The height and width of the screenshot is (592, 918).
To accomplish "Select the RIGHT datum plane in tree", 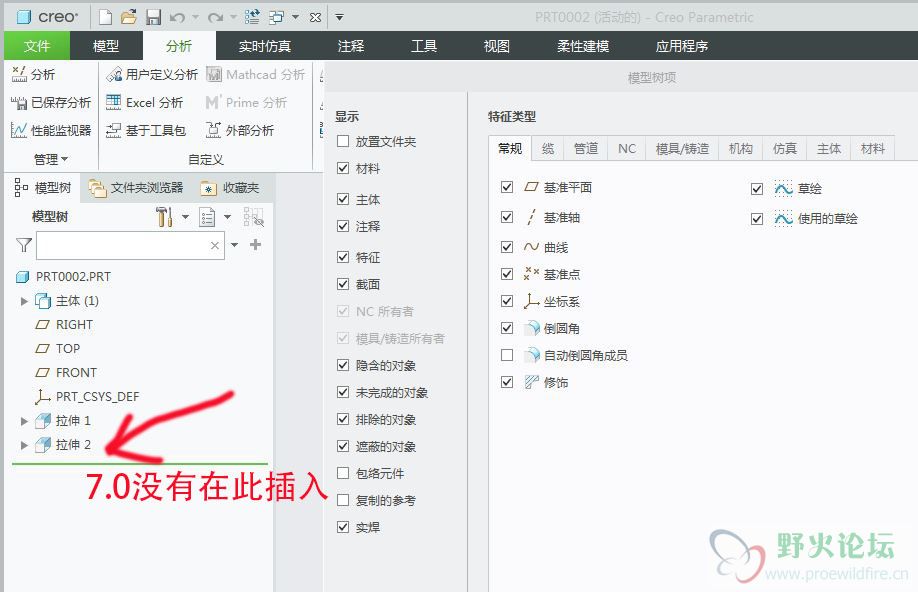I will [x=64, y=324].
